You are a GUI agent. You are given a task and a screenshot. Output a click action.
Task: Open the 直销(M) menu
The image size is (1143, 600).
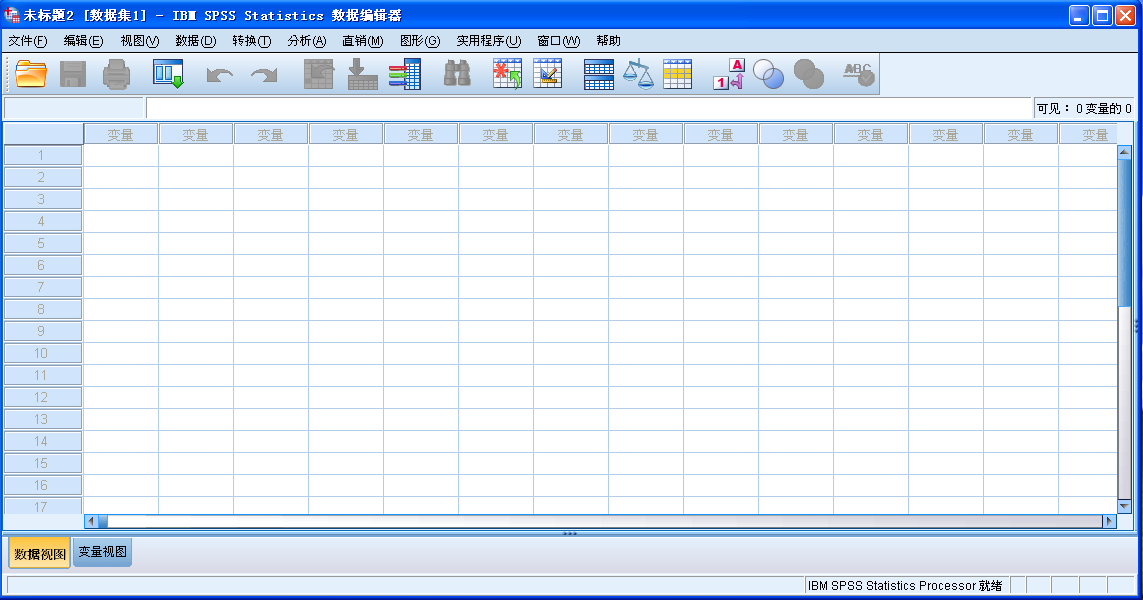(362, 41)
